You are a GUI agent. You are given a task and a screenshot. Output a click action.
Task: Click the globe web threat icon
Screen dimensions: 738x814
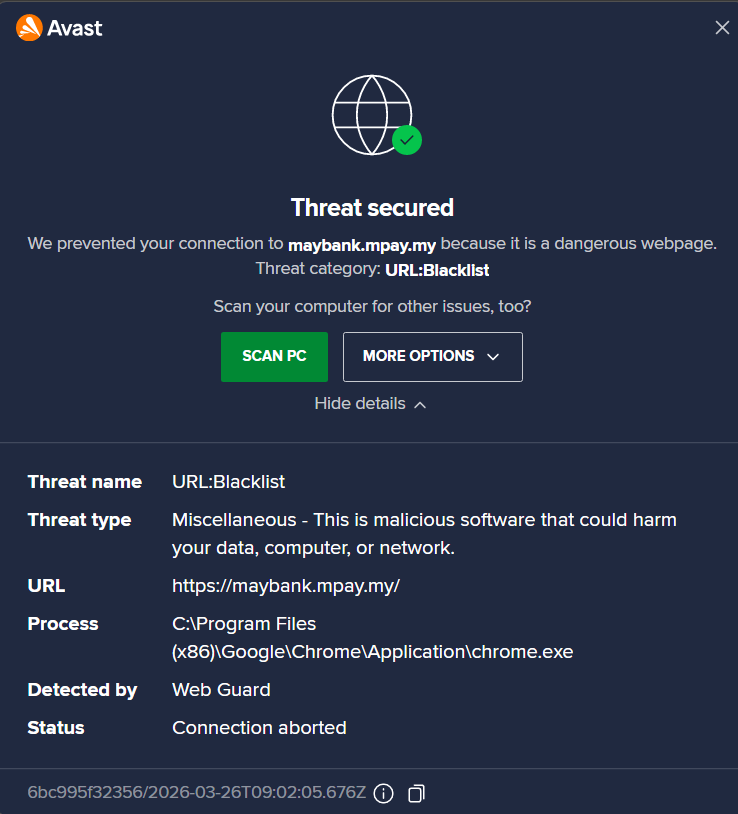click(x=371, y=114)
